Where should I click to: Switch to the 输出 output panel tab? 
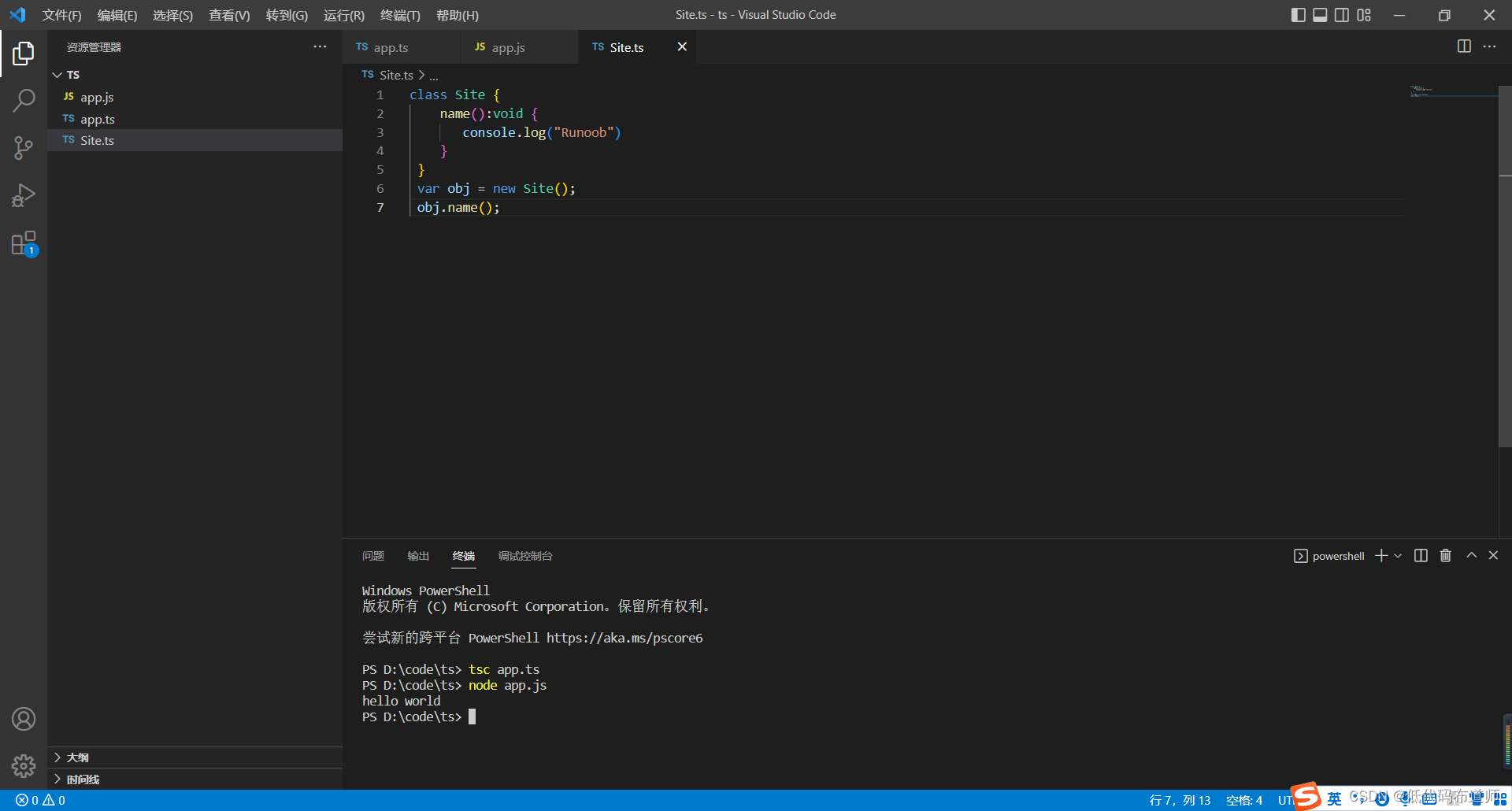coord(418,556)
